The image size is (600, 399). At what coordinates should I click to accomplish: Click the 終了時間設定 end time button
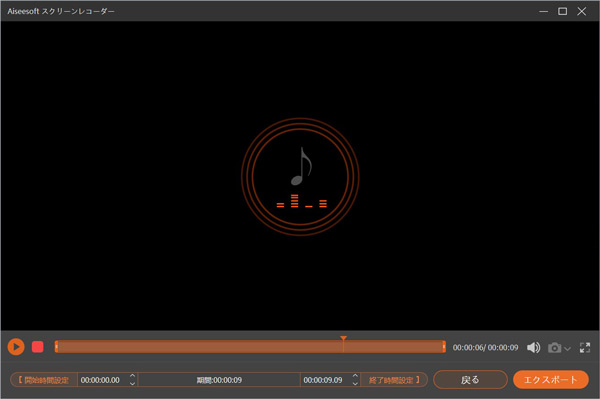coord(394,380)
